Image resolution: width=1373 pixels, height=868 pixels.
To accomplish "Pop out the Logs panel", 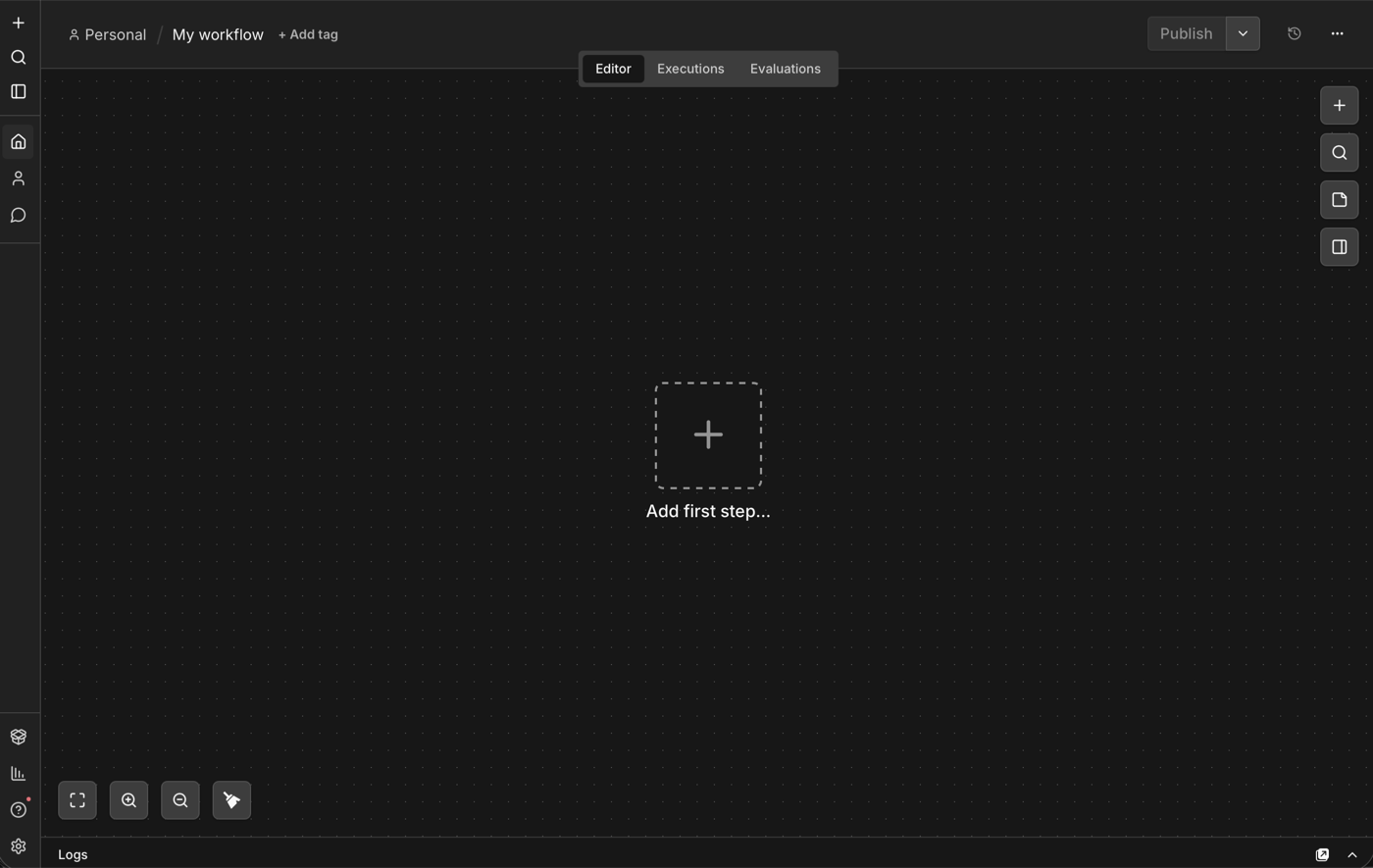I will [1322, 855].
